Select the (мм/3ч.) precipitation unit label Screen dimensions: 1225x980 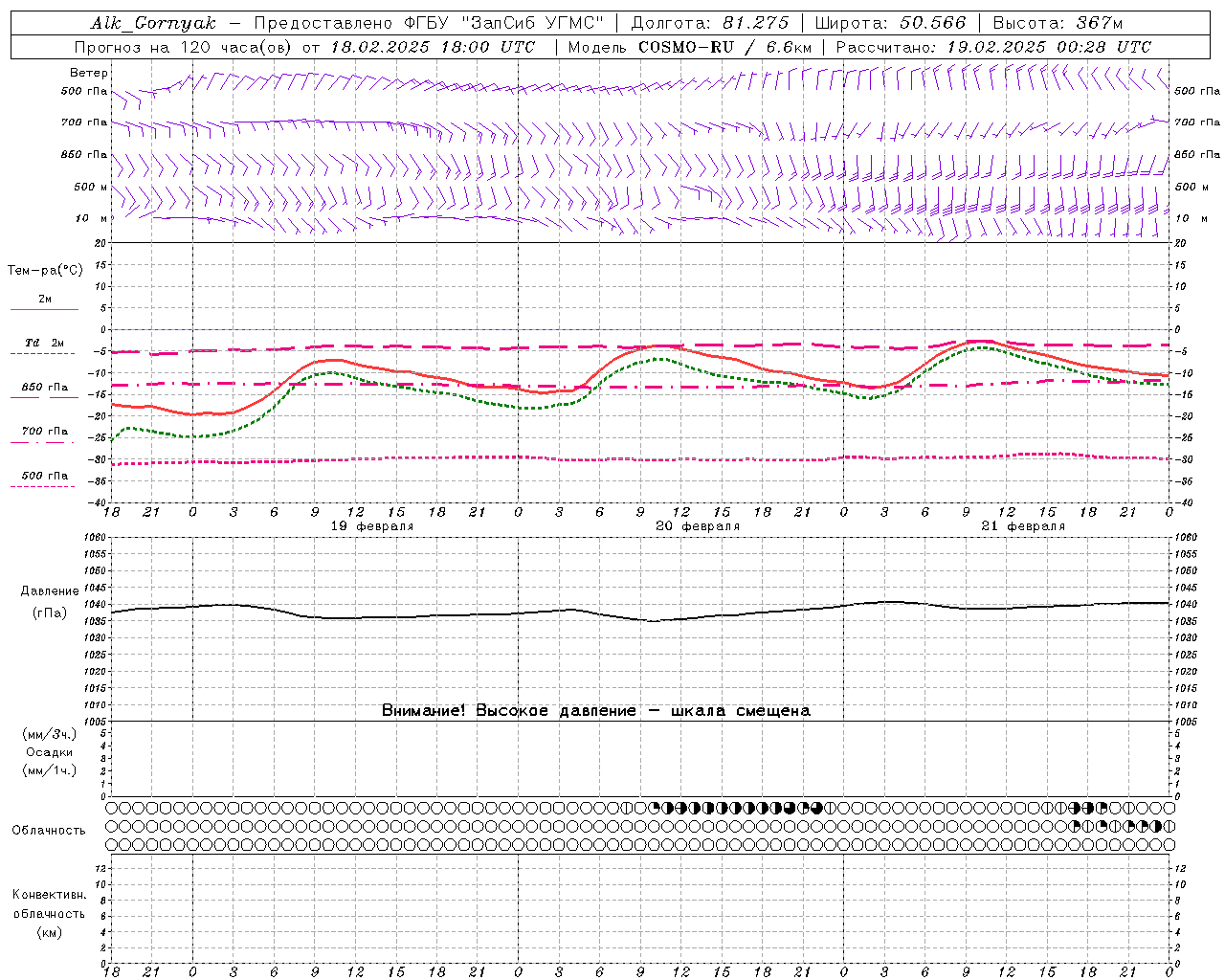[x=49, y=734]
